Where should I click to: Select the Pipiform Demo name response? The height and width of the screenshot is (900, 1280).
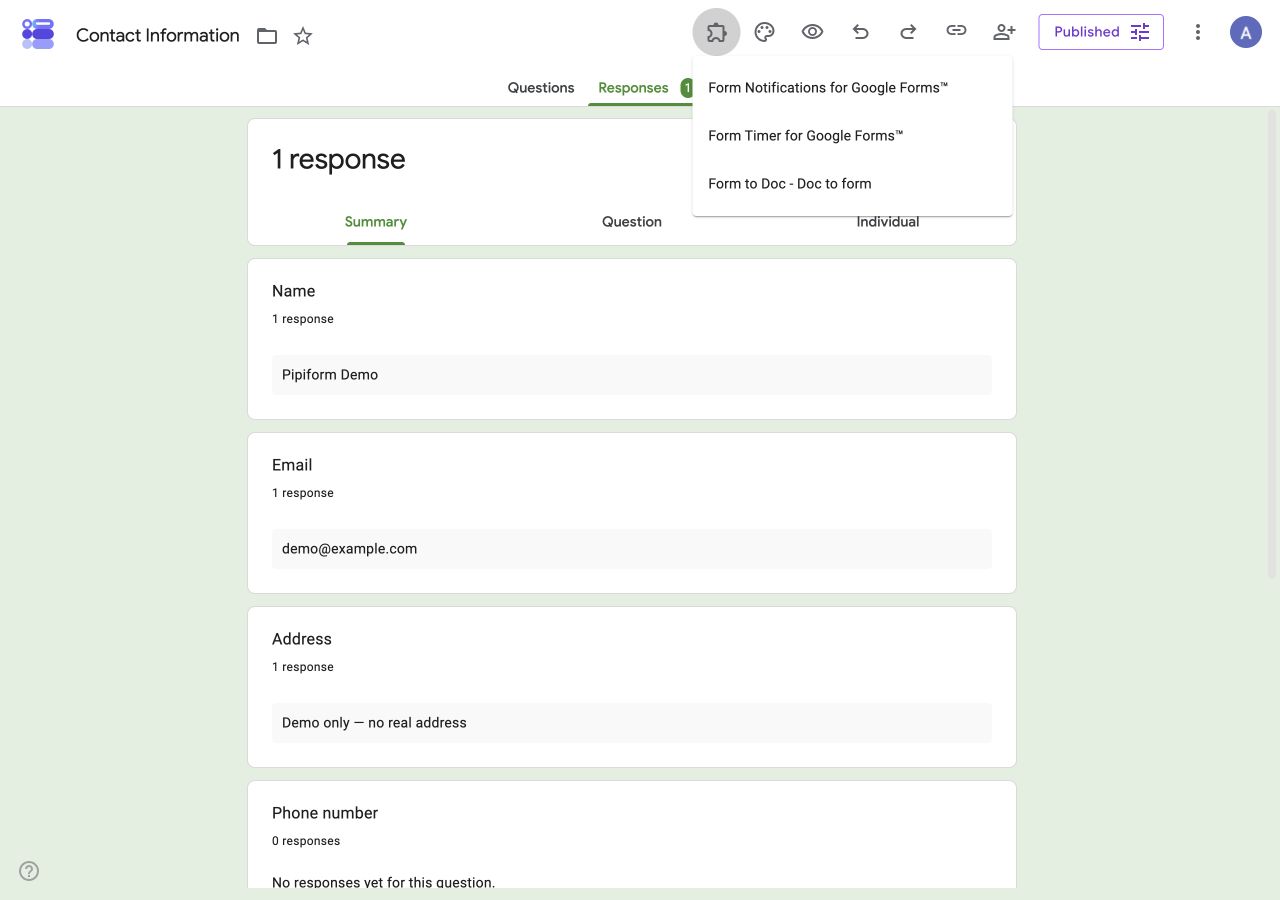click(632, 375)
